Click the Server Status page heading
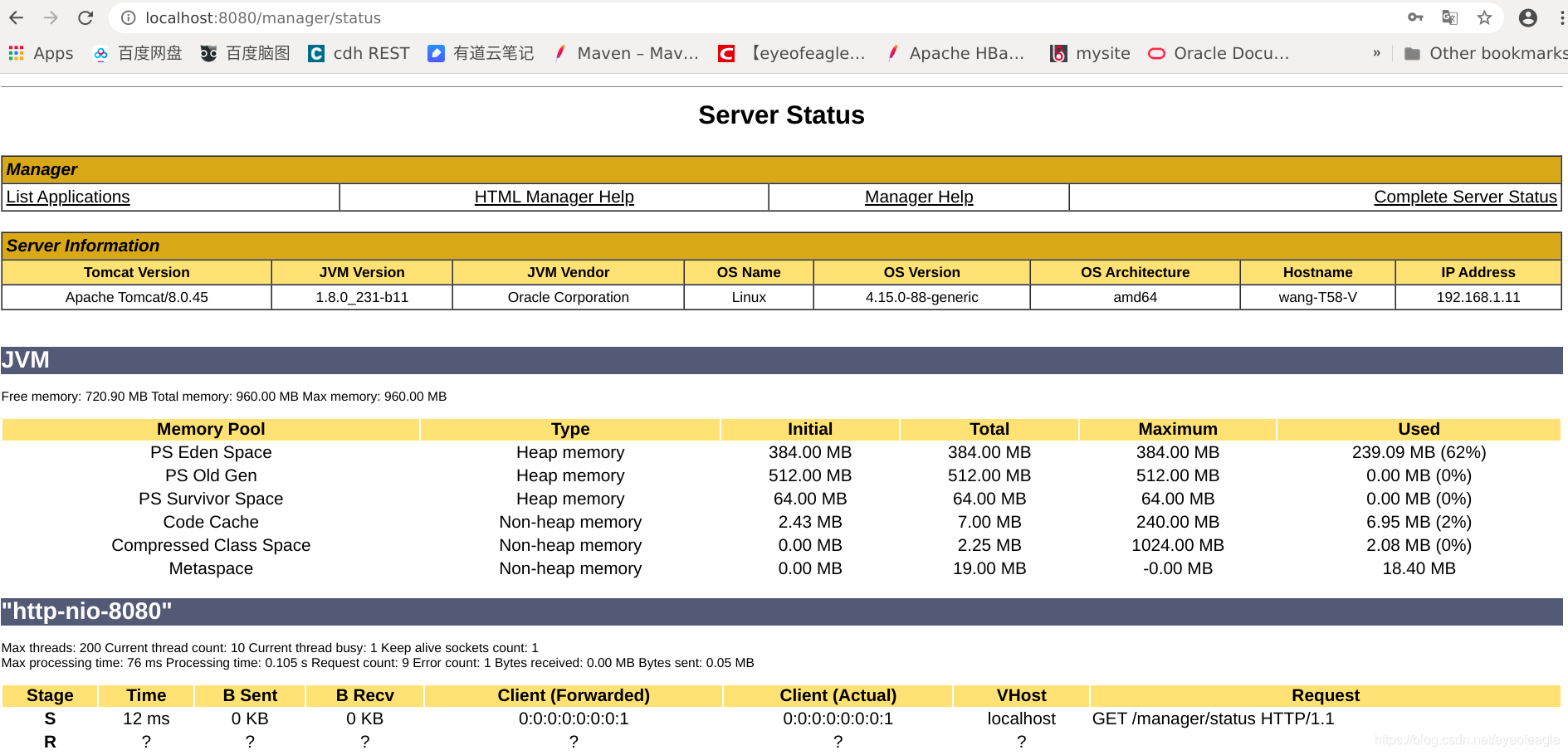Screen dimensions: 1568x755 pos(781,115)
